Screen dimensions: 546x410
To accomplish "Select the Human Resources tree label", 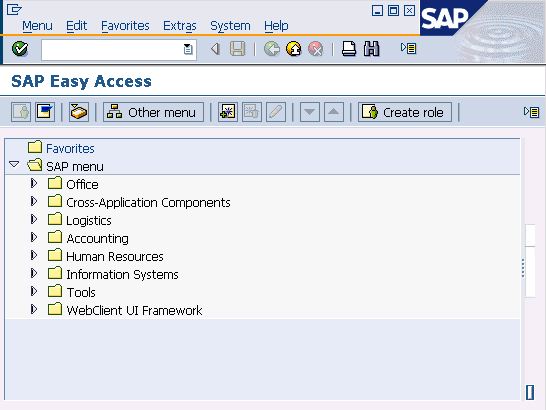I will click(x=115, y=257).
